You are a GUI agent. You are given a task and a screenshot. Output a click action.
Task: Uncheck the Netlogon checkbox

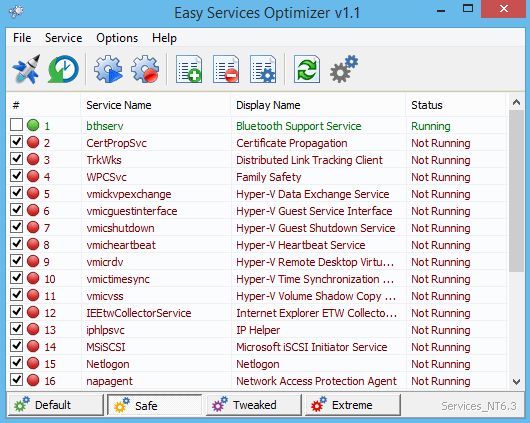pos(16,363)
